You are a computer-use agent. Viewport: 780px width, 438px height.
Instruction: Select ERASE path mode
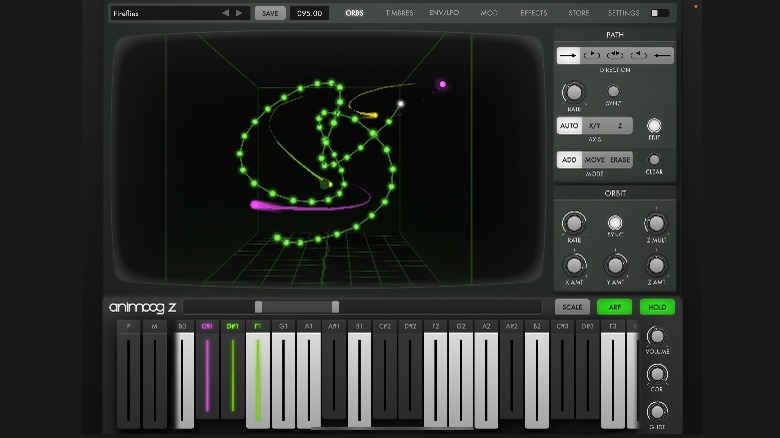click(620, 160)
